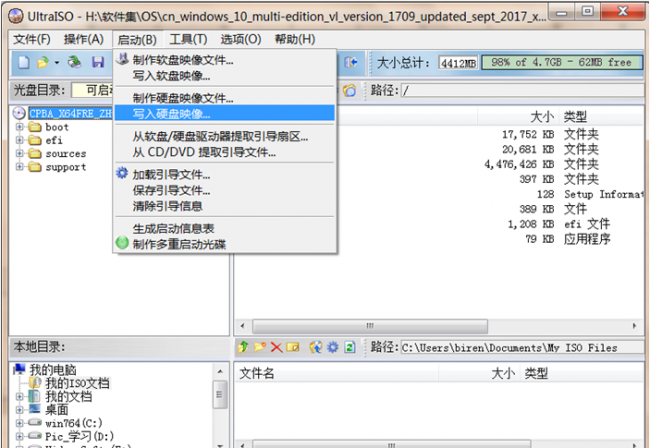Image resolution: width=650 pixels, height=448 pixels.
Task: Click the Save floppy disk toolbar icon
Action: coord(98,62)
